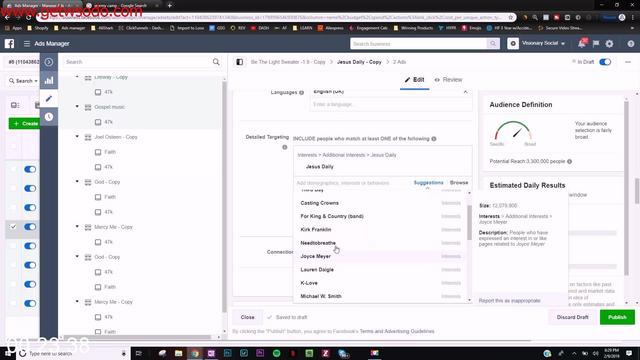Image resolution: width=640 pixels, height=360 pixels.
Task: Click the magnifier icon in tree search
Action: [x=216, y=62]
